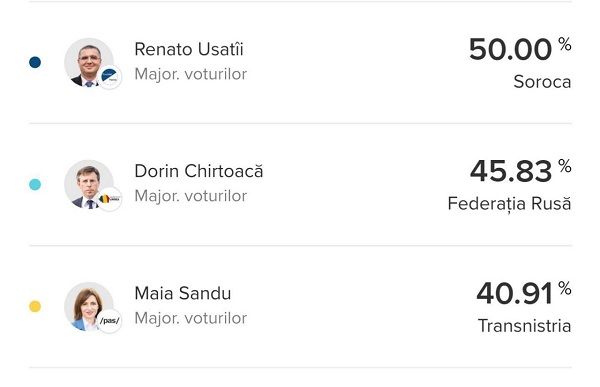
Task: Click the yellow dot beside Maia Sandu
Action: click(x=35, y=307)
